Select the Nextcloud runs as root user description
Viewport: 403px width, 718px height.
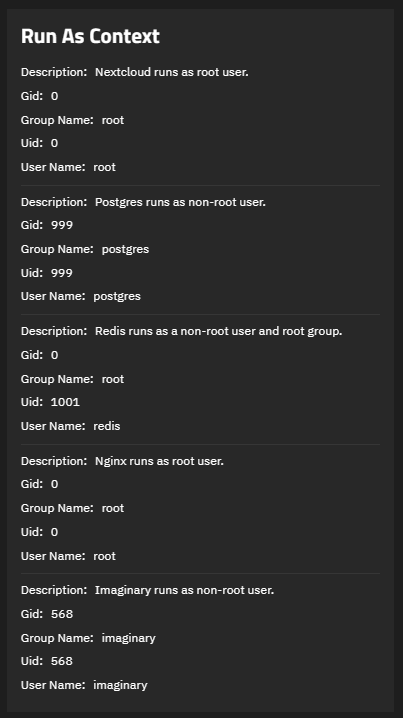pos(172,72)
